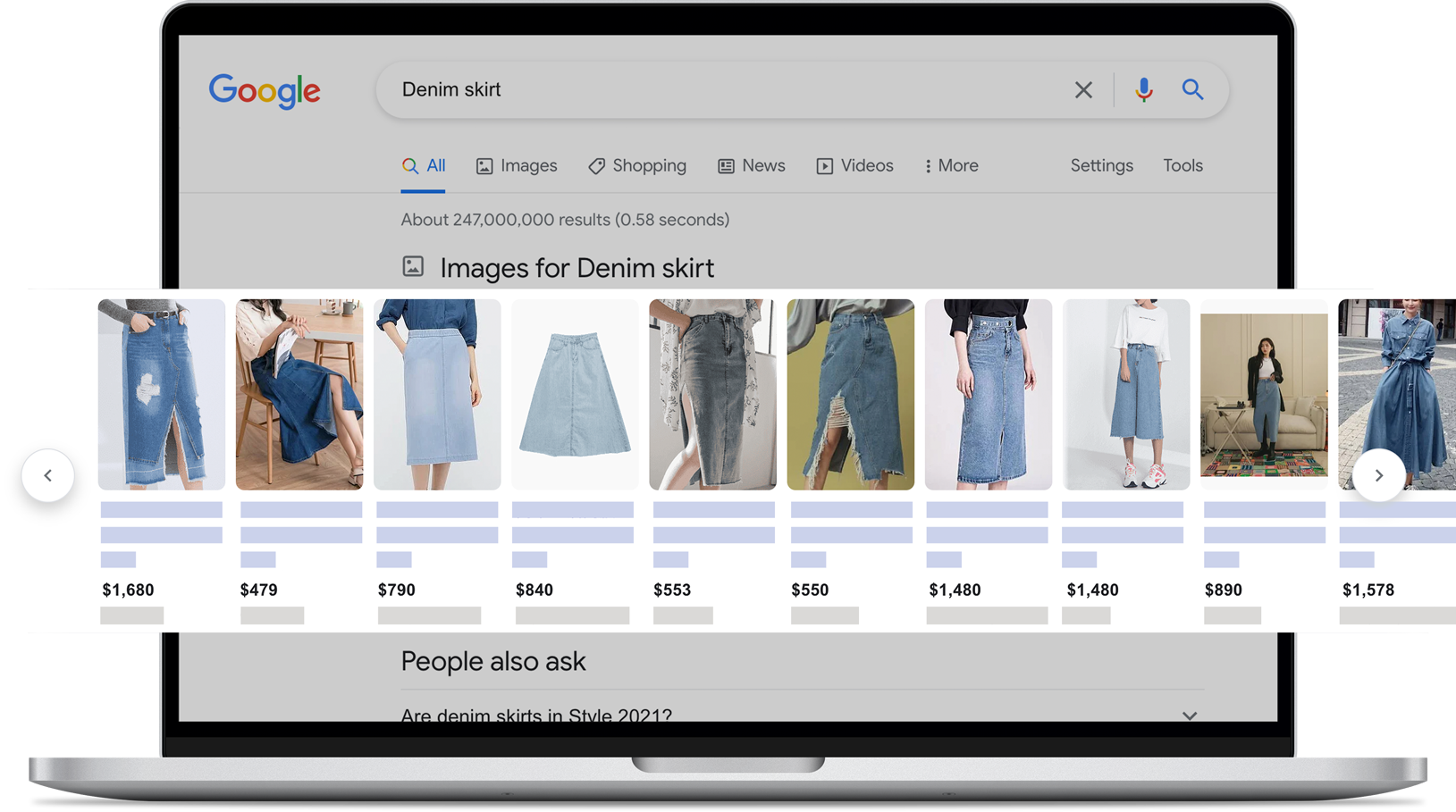
Task: Click the Images for Denim skirt heading
Action: [x=577, y=268]
